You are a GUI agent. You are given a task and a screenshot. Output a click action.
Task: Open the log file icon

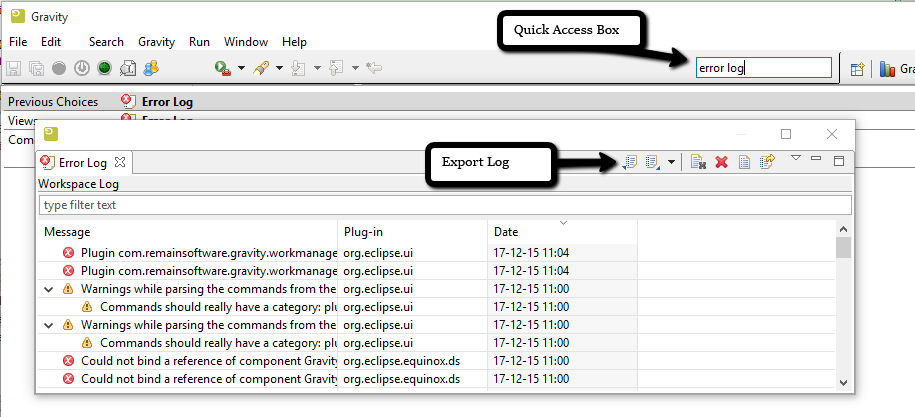point(744,161)
